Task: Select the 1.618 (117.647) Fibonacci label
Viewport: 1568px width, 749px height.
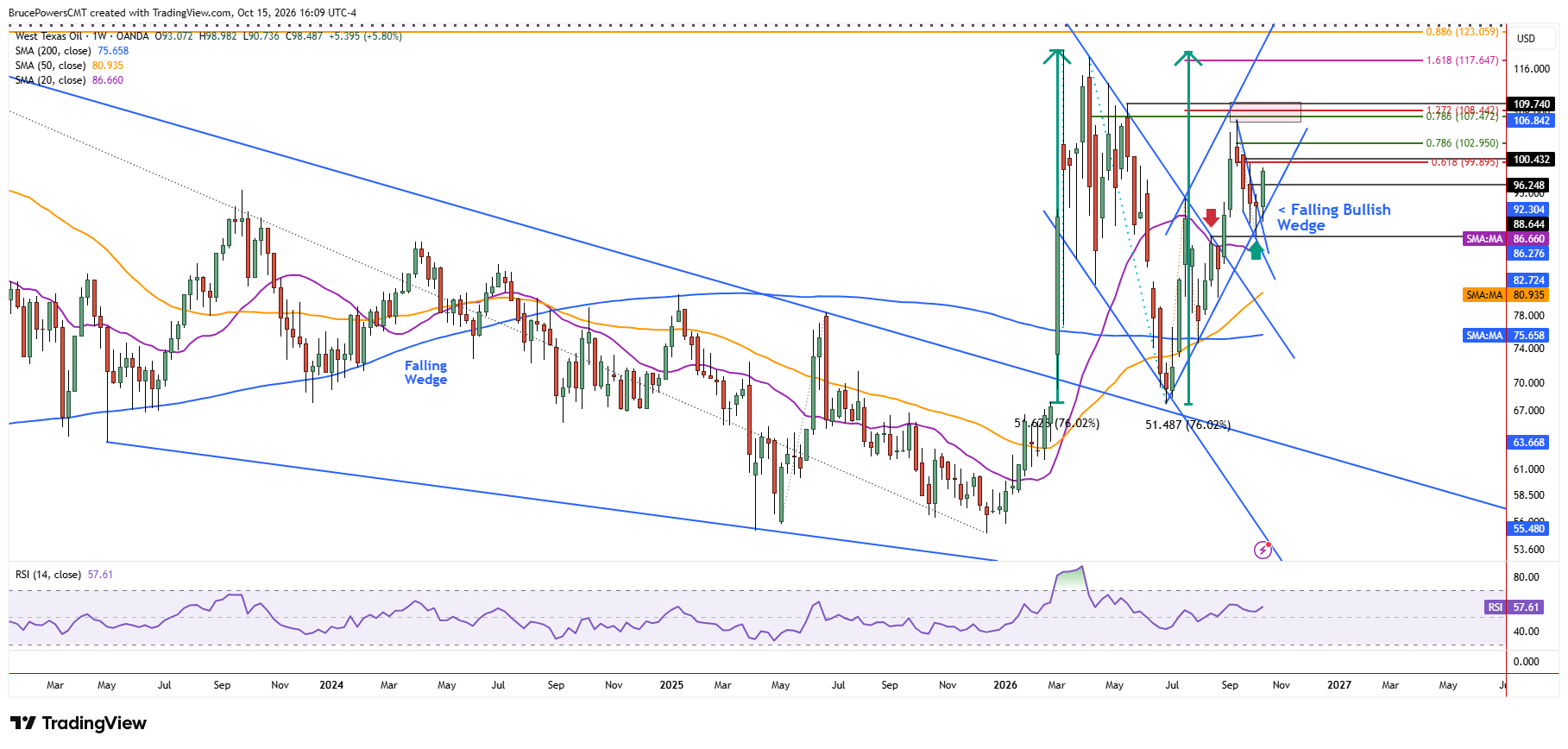Action: [x=1463, y=60]
